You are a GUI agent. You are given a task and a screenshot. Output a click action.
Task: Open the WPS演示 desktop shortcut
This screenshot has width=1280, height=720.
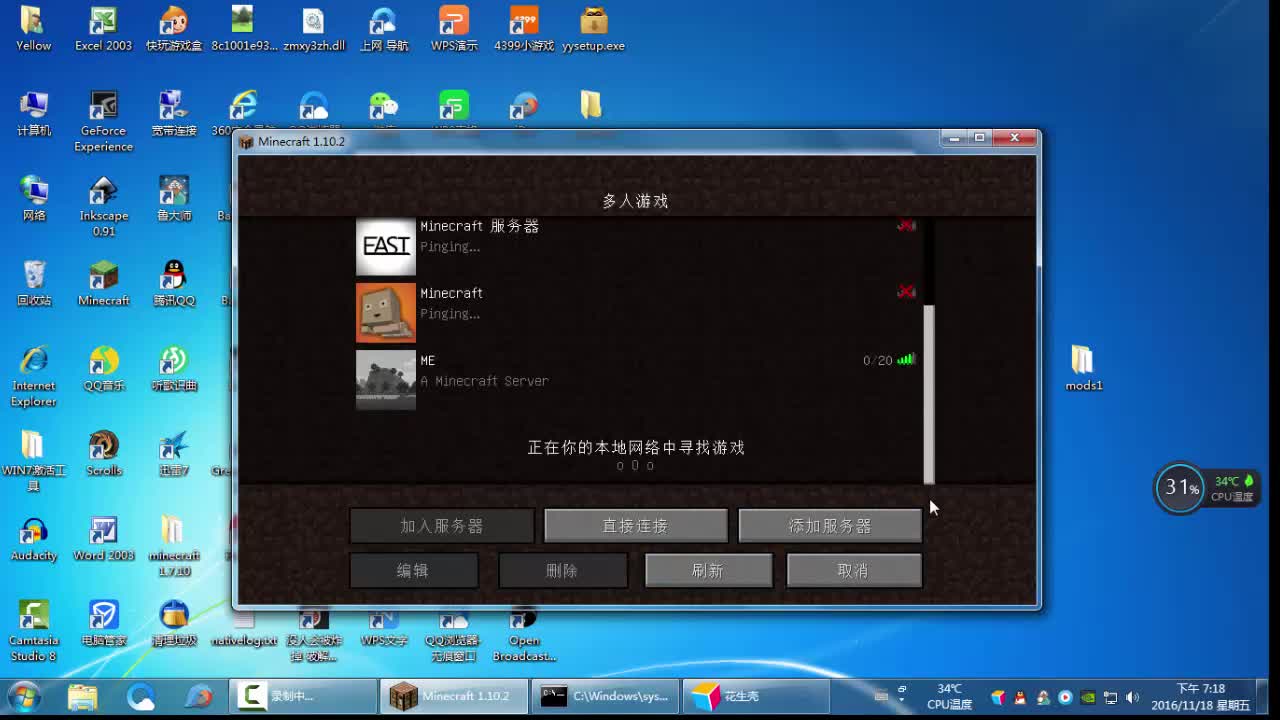click(454, 29)
